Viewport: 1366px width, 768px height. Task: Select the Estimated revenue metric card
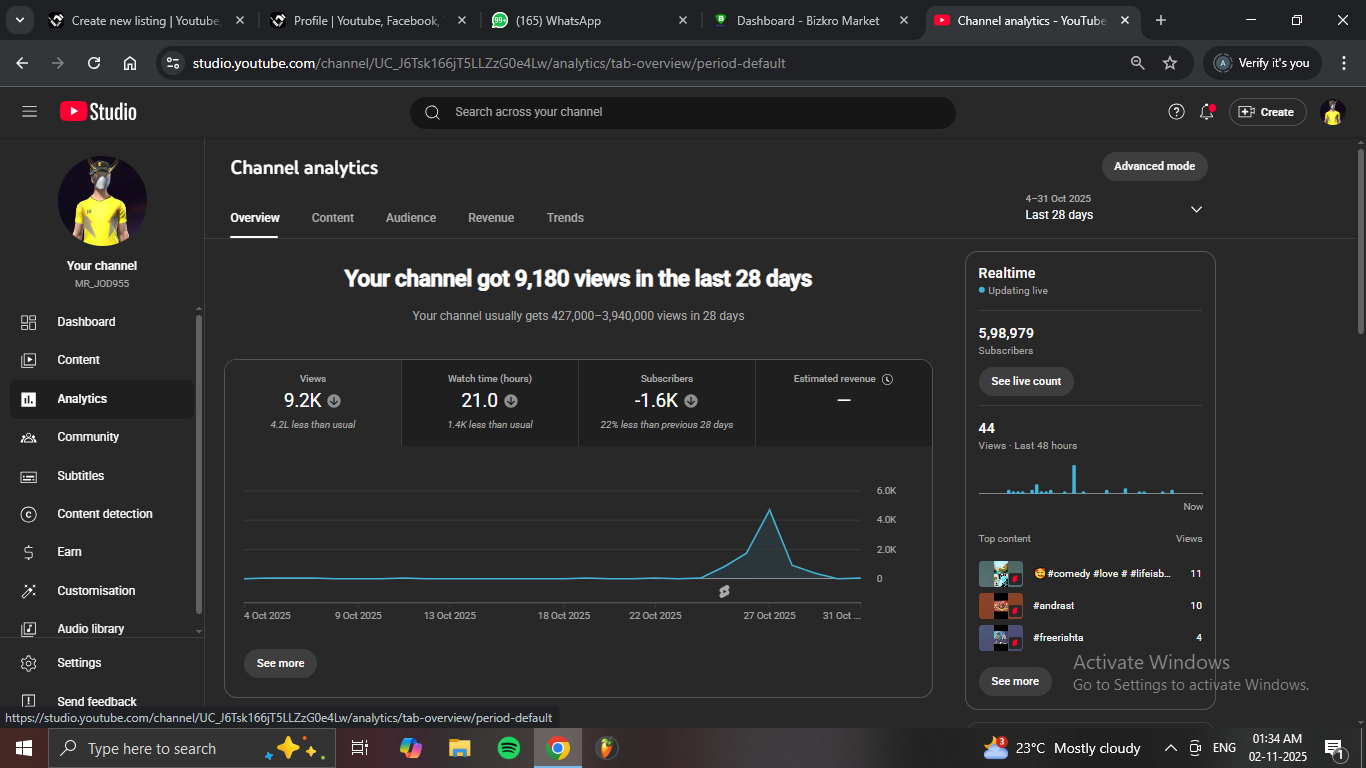click(x=843, y=402)
